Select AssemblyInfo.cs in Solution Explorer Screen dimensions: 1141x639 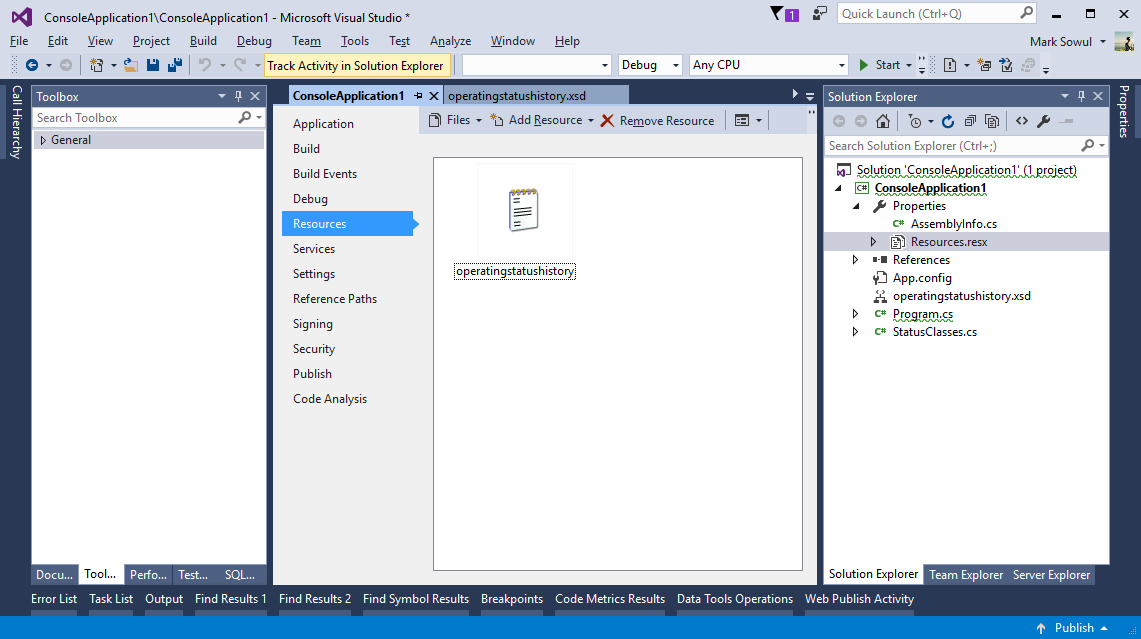[x=953, y=224]
